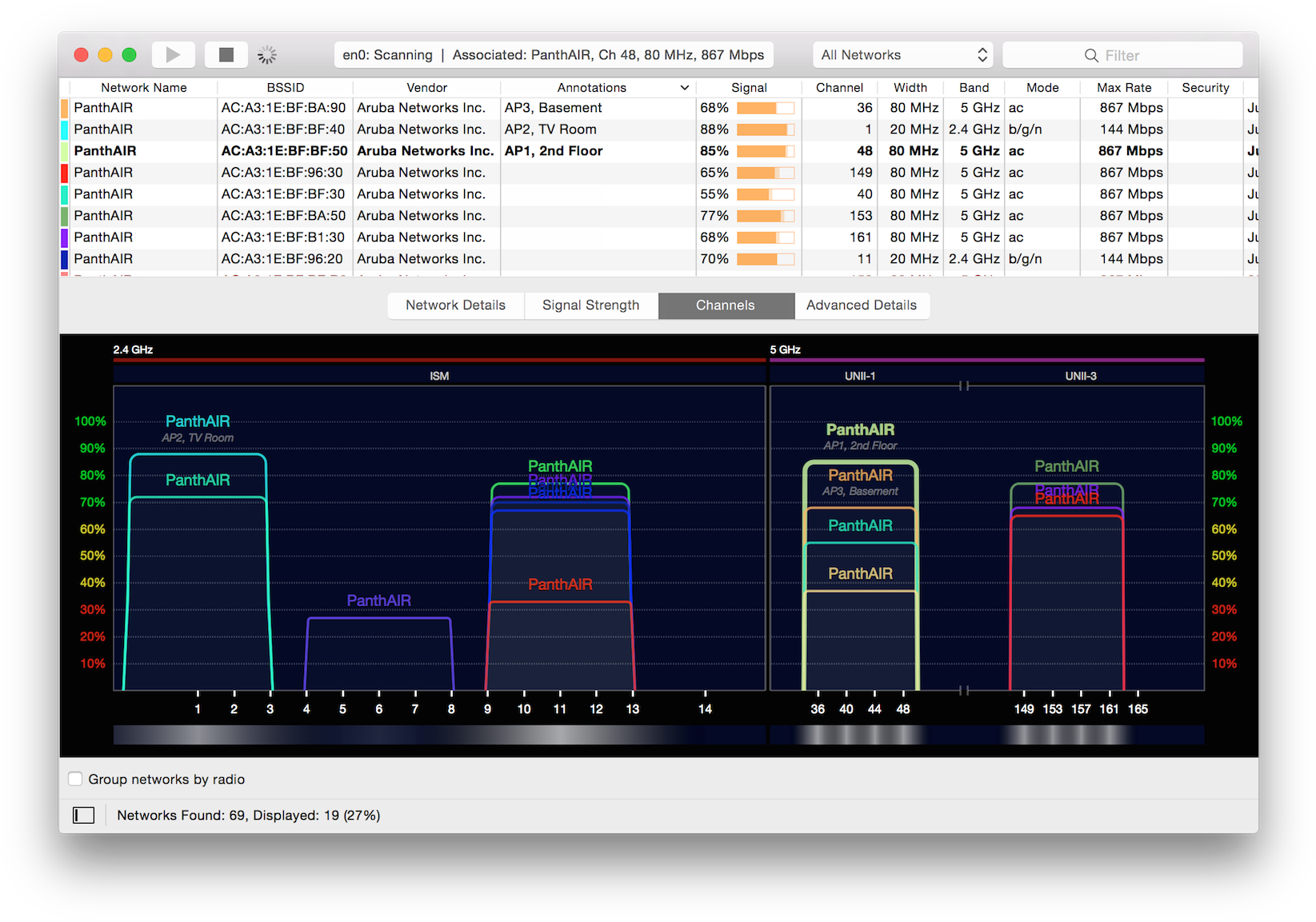Sort by the Channel column header
Image resolution: width=1316 pixels, height=922 pixels.
839,87
